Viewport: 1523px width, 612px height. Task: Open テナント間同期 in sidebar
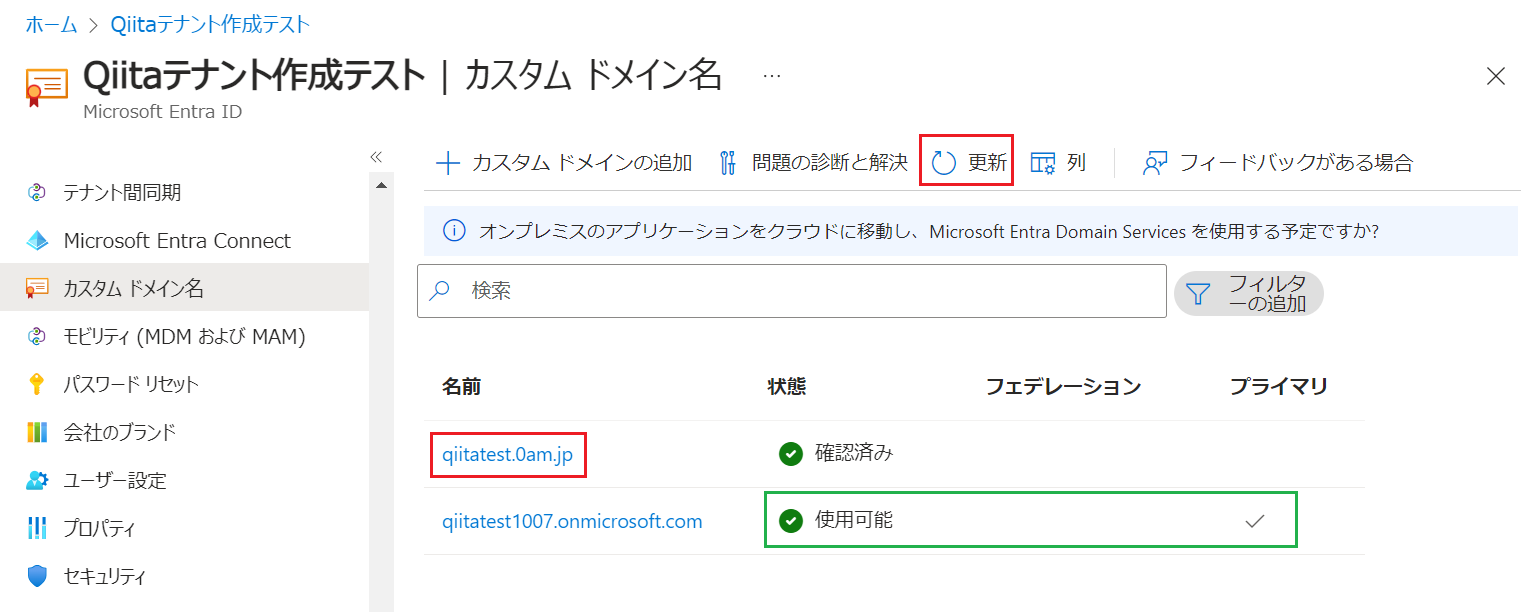(184, 193)
